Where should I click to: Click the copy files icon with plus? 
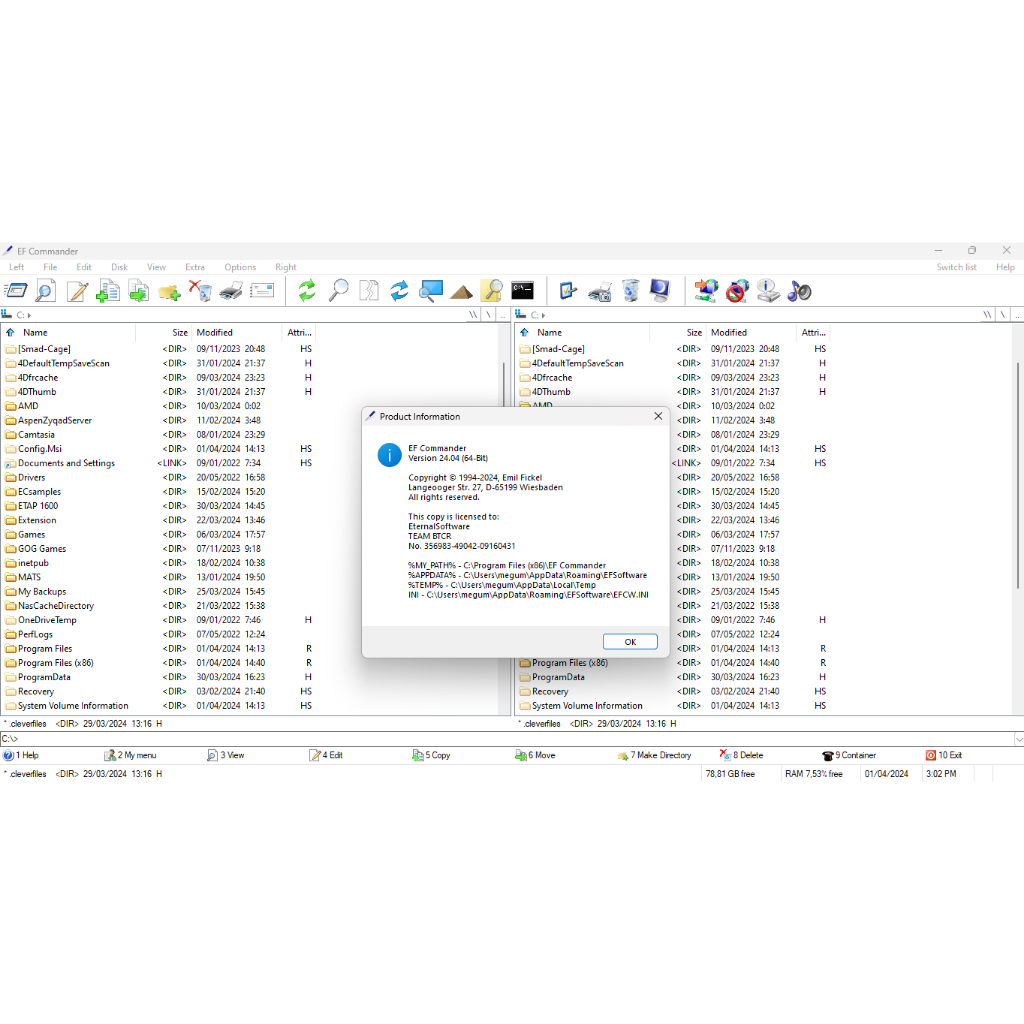point(108,291)
